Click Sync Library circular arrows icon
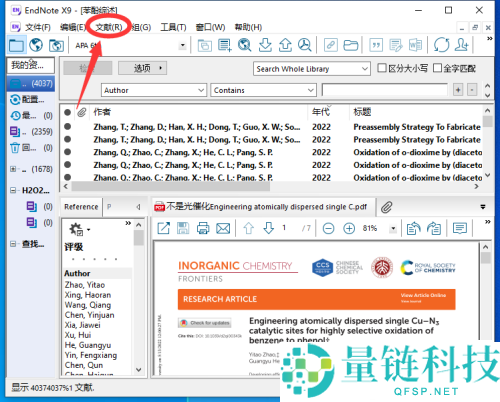500x402 pixels. pyautogui.click(x=441, y=45)
